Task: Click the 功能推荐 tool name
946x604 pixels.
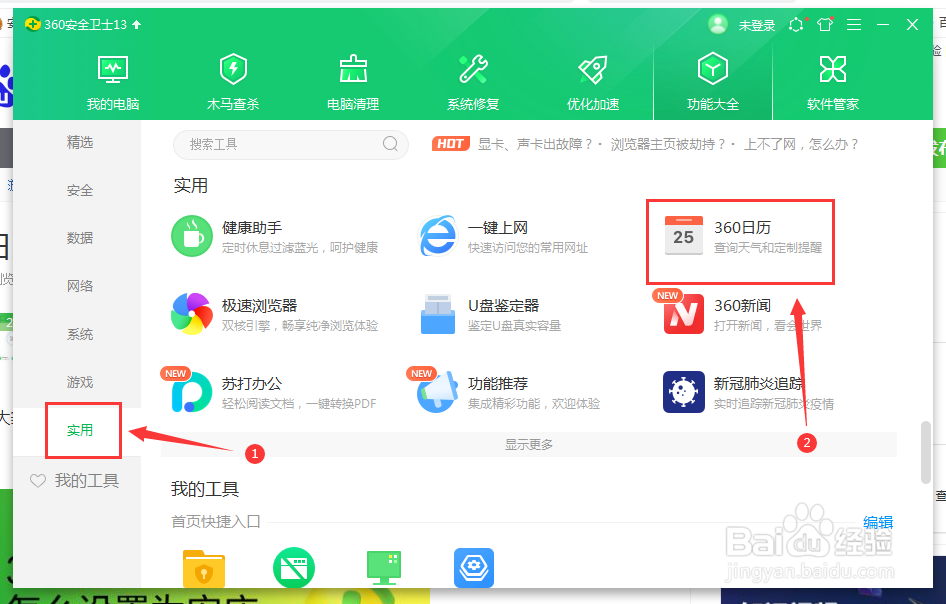Action: coord(498,384)
